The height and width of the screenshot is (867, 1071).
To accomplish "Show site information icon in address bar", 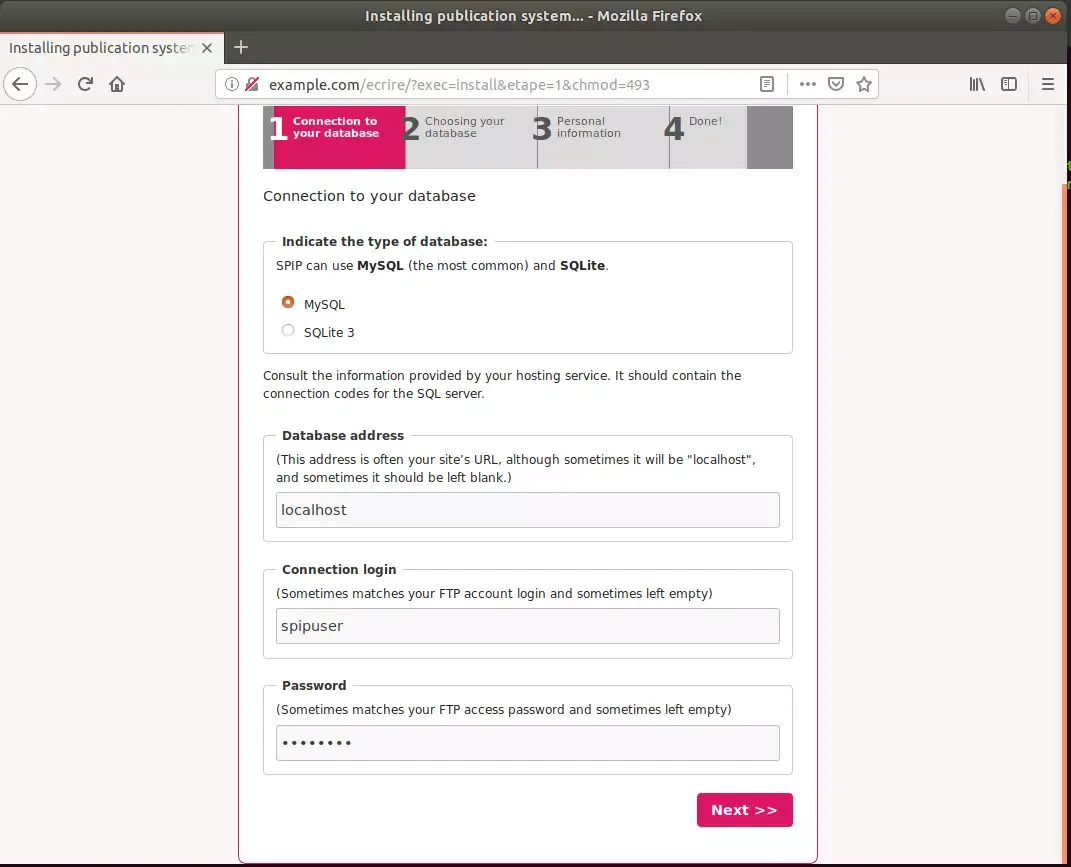I will [232, 84].
